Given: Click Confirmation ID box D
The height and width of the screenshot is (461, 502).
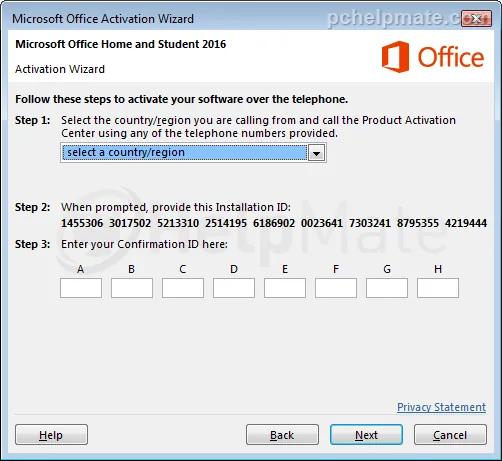Looking at the screenshot, I should coord(234,288).
